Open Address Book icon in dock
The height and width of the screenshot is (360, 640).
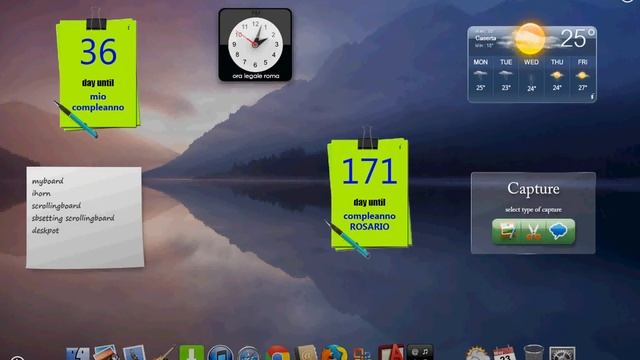tap(306, 353)
